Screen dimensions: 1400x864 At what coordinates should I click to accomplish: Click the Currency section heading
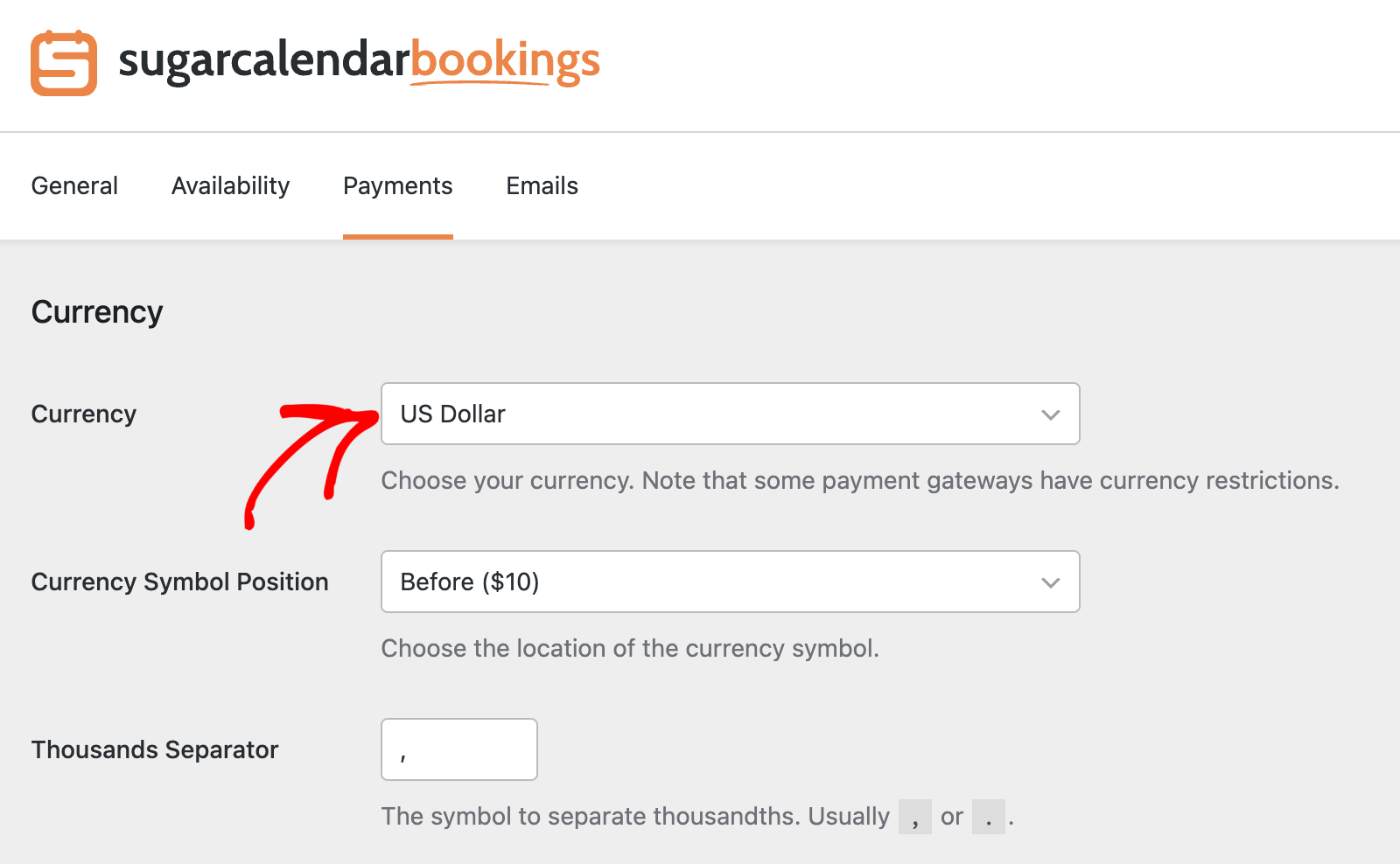[96, 311]
